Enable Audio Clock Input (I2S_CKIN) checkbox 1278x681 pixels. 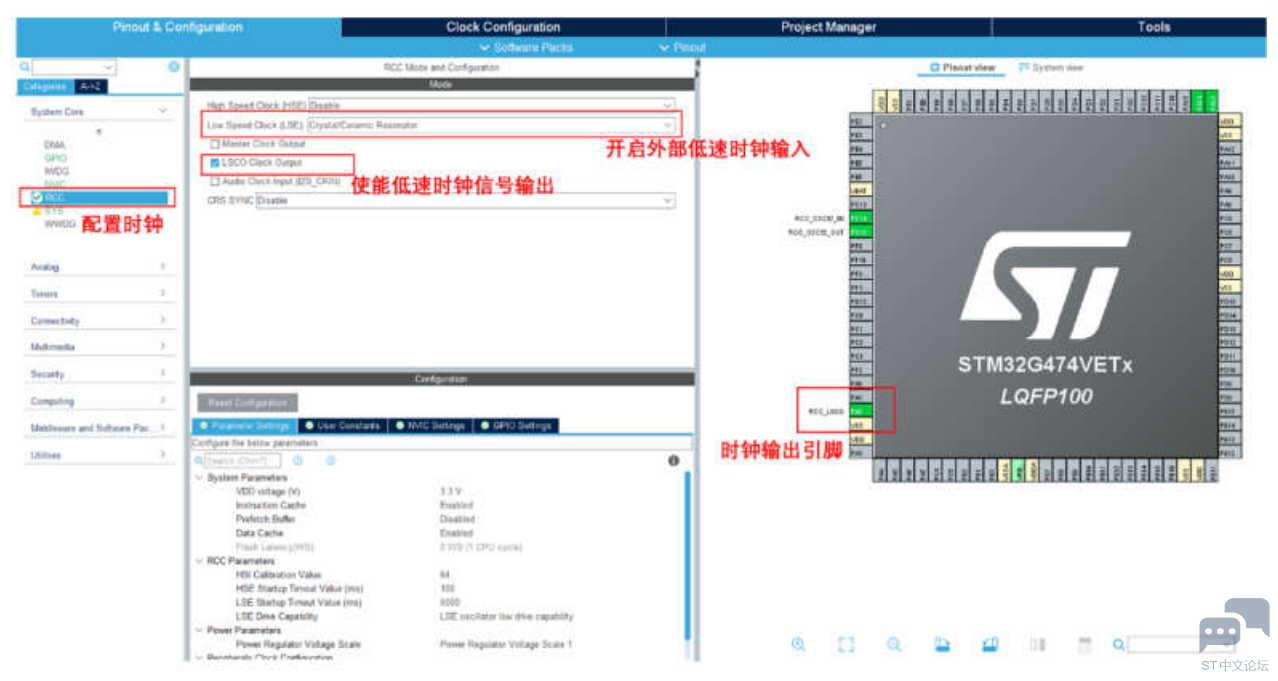click(215, 182)
